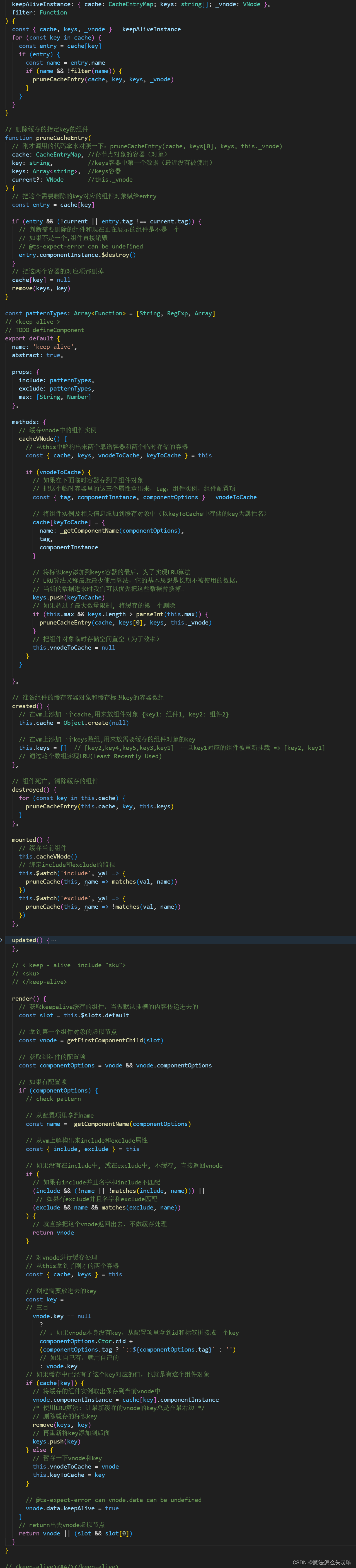356x1568 pixels.
Task: Click the "this.cacheVNode()" call in mounted
Action: pos(48,857)
